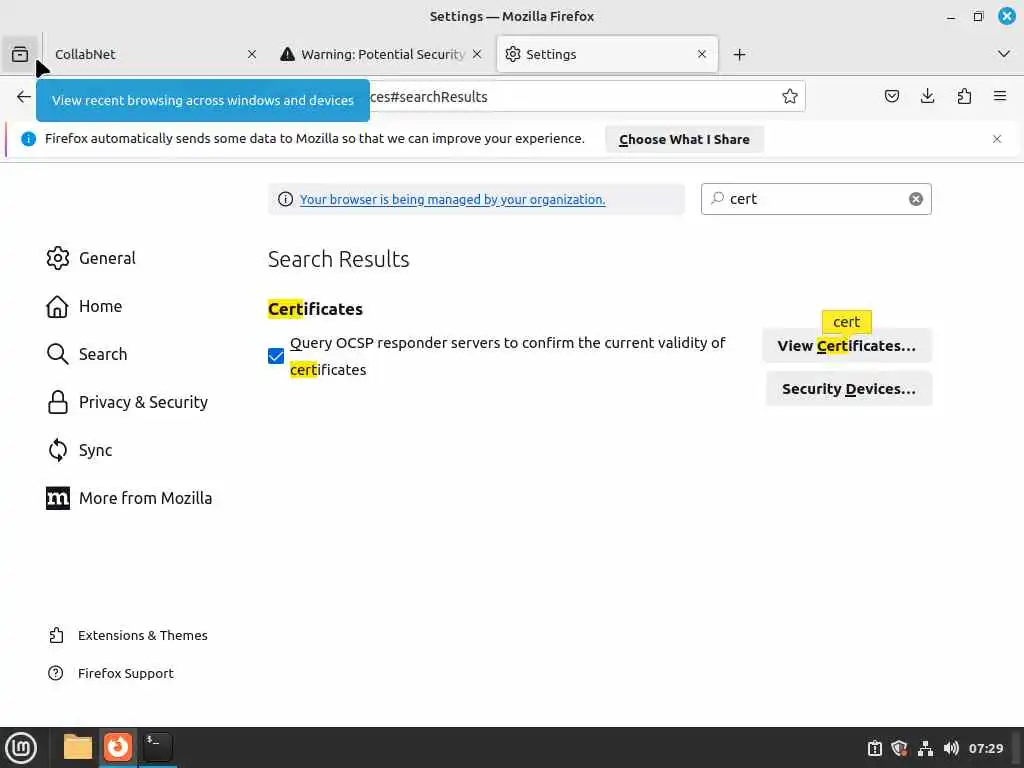
Task: Uncheck Query OCSP responder servers checkbox
Action: (276, 356)
